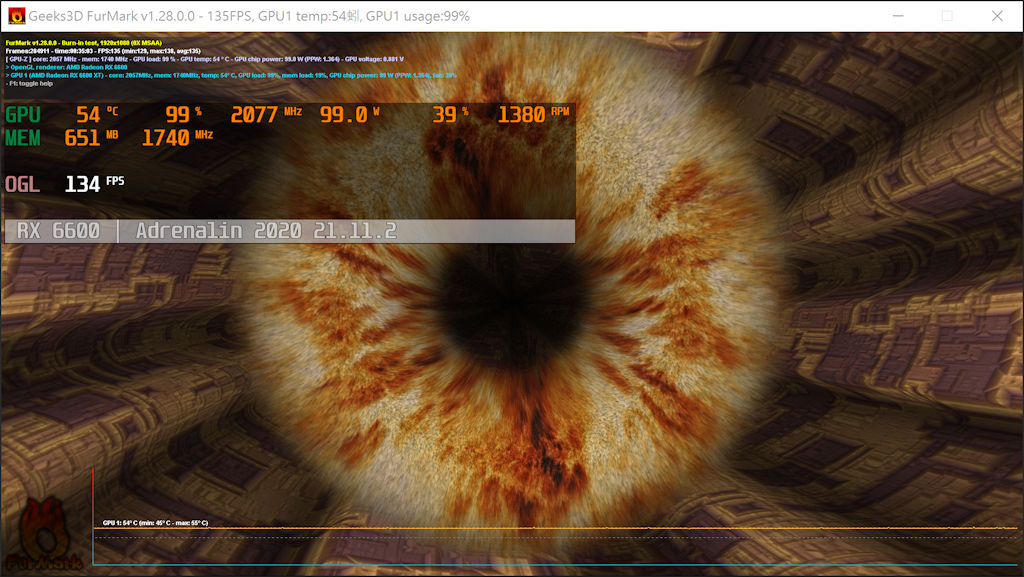Click the "RX 6600" text in the grey banner

coord(58,231)
